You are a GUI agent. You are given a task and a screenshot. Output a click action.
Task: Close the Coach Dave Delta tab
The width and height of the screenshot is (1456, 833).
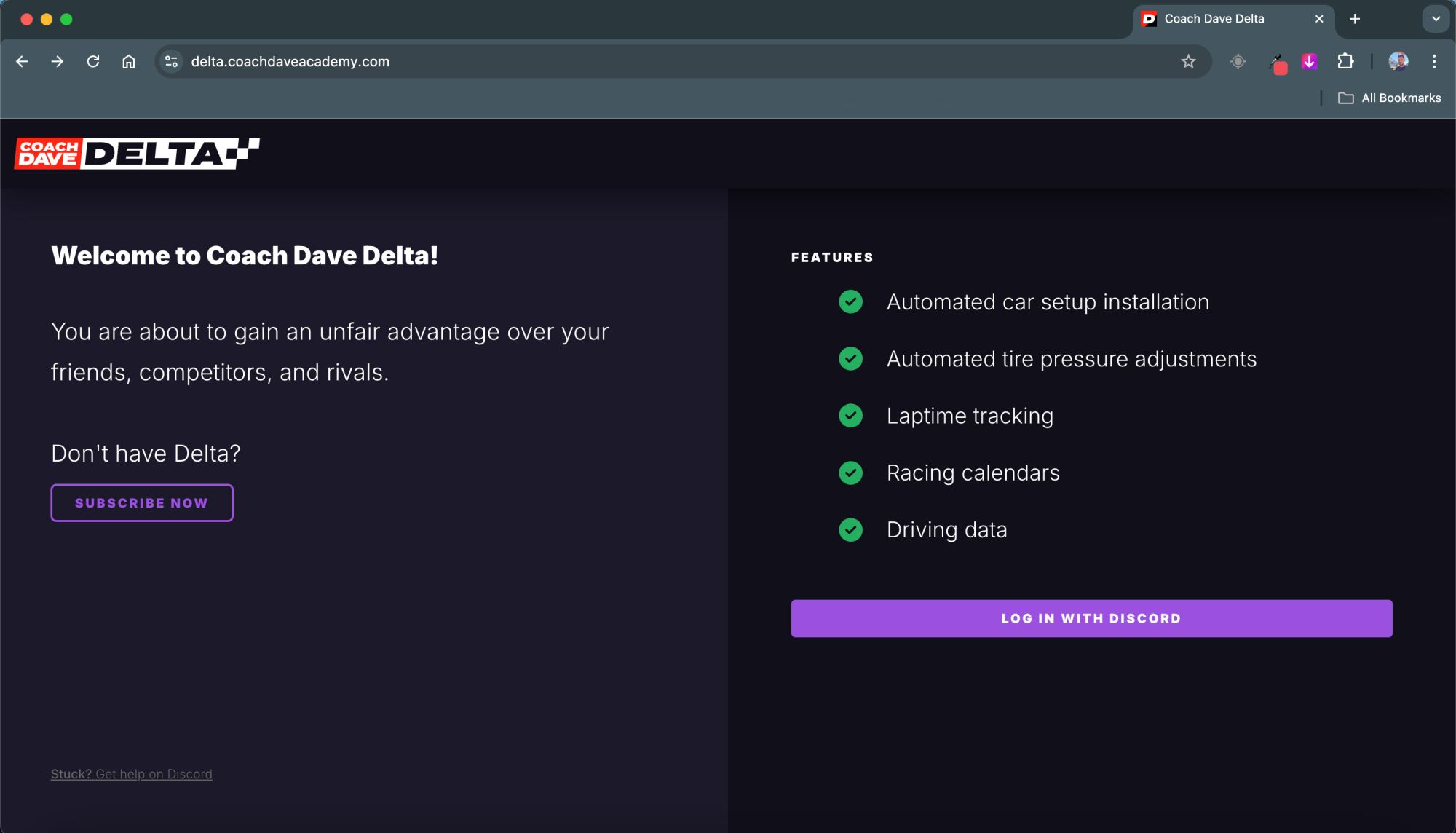pos(1319,20)
